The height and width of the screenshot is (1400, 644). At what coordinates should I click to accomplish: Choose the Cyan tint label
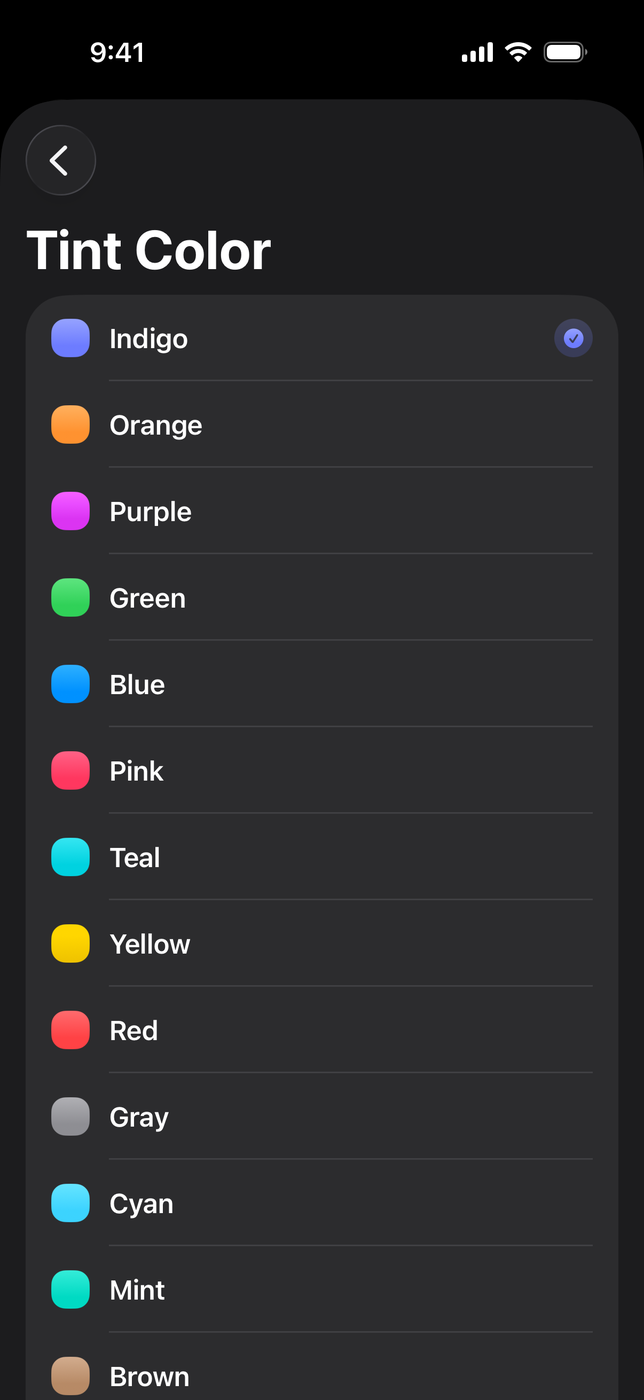coord(141,1204)
